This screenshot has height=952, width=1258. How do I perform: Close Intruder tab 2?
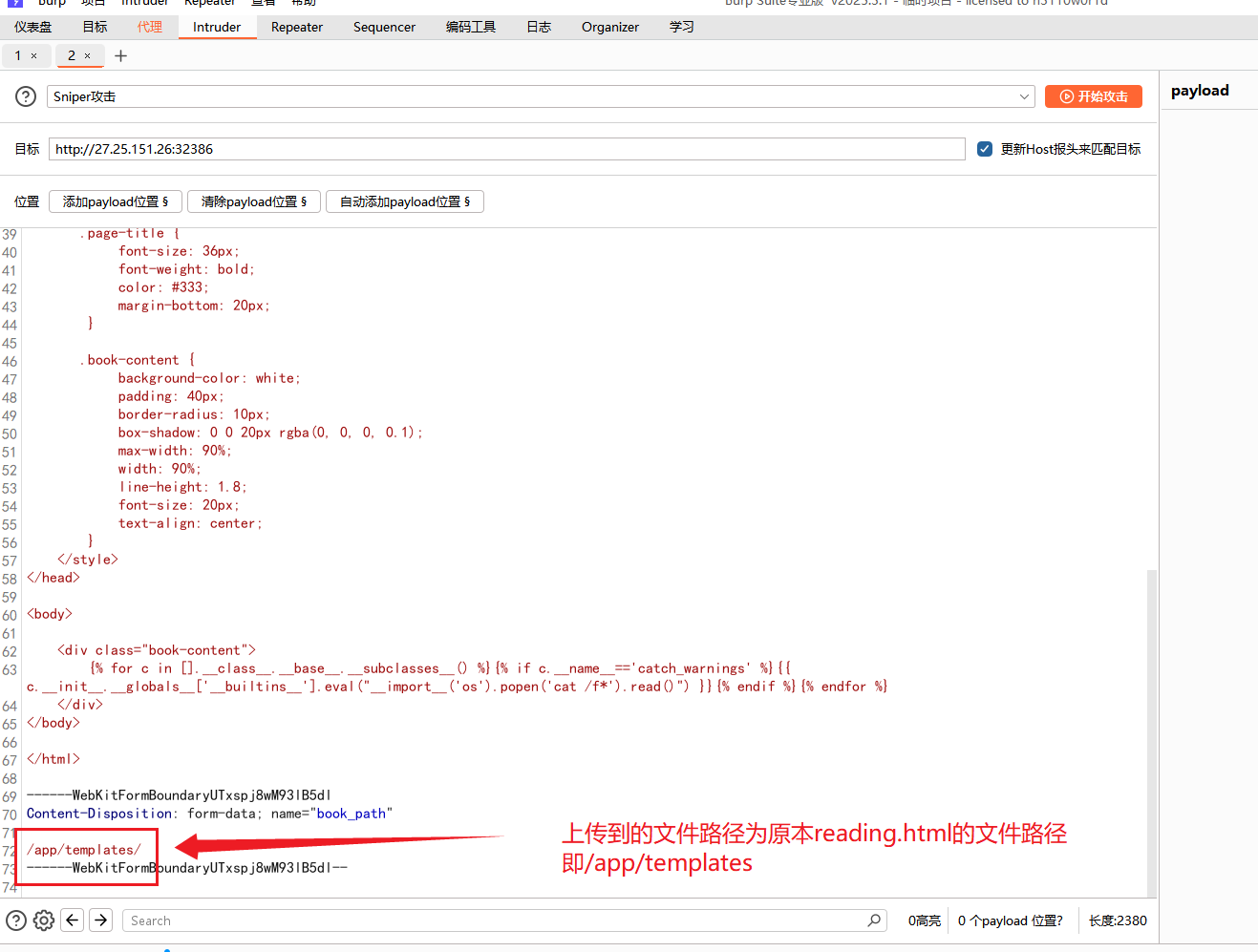click(x=88, y=56)
